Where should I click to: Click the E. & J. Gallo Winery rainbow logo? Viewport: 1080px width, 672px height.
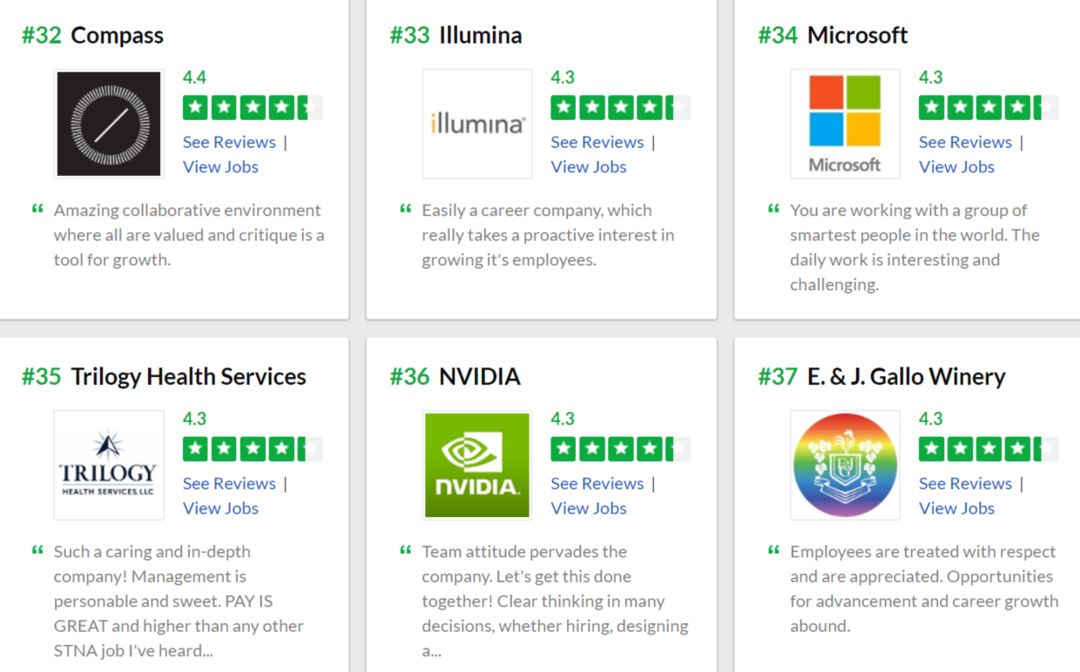click(x=844, y=465)
